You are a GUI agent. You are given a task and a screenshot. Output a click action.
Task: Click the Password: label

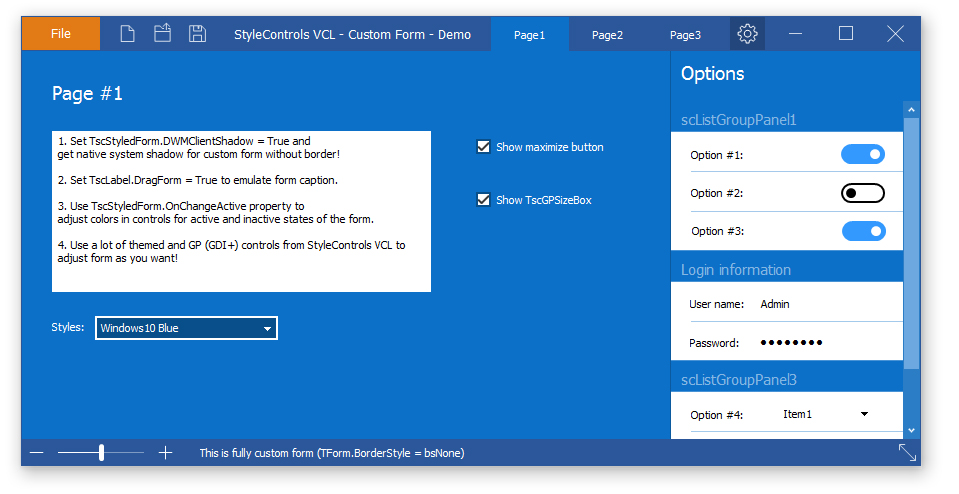[714, 343]
